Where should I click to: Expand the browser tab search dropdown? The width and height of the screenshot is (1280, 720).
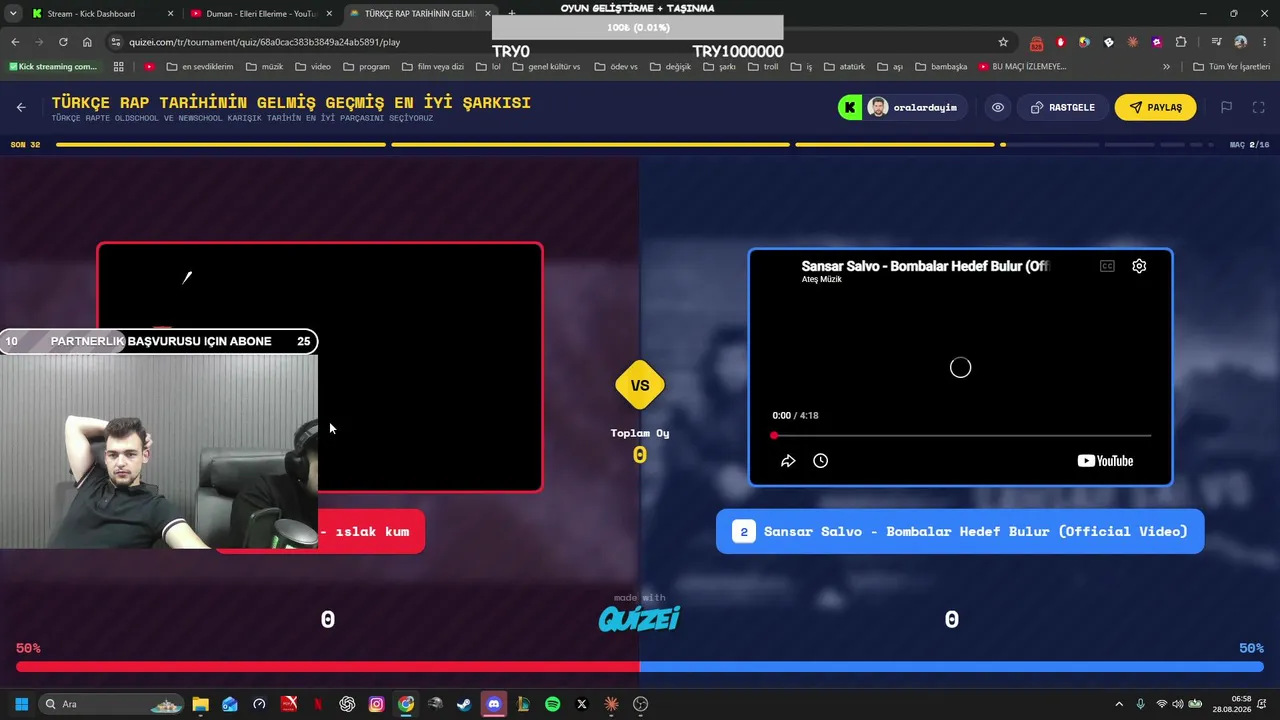pyautogui.click(x=13, y=14)
